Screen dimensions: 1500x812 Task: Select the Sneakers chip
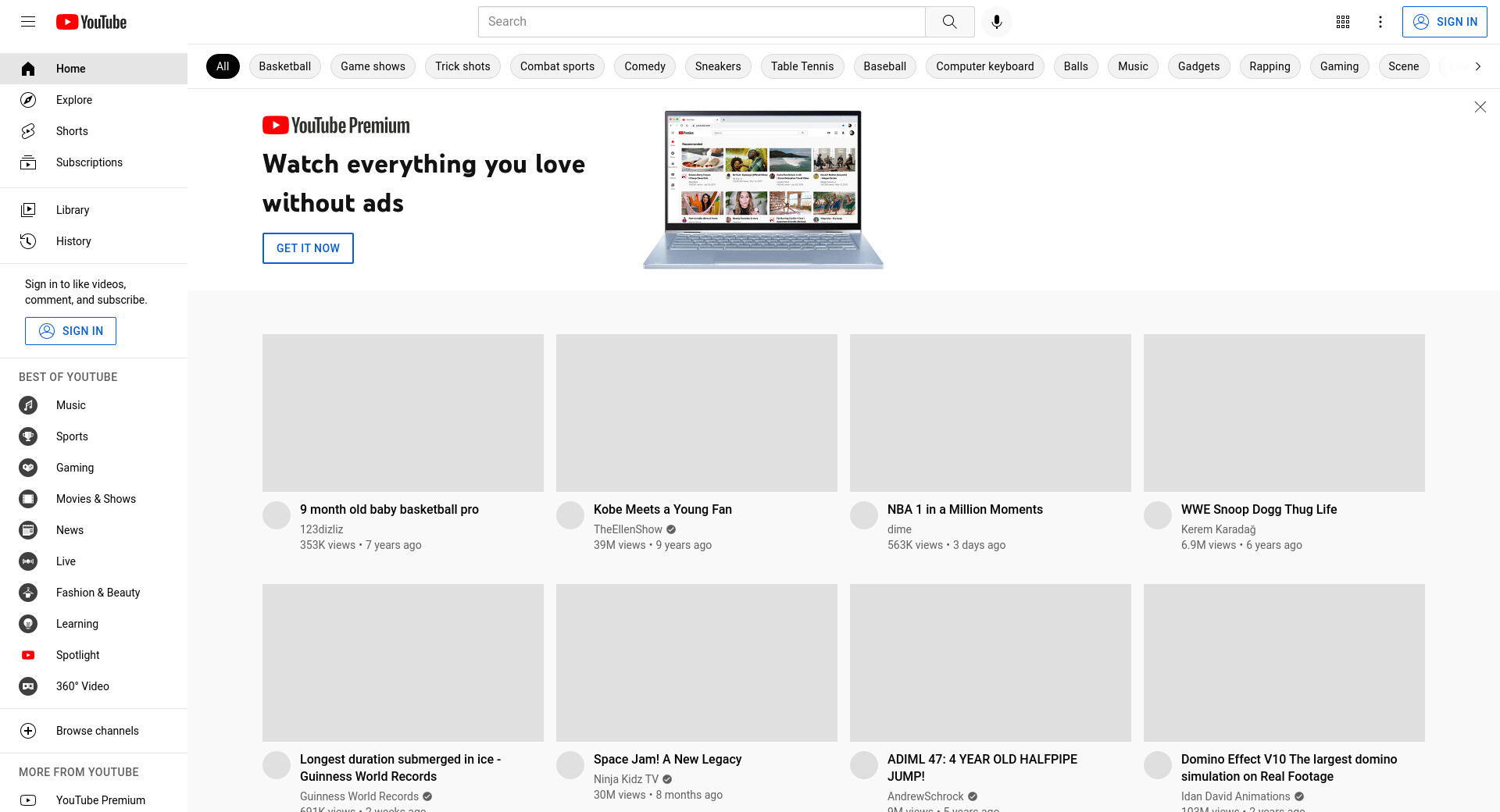(x=718, y=66)
